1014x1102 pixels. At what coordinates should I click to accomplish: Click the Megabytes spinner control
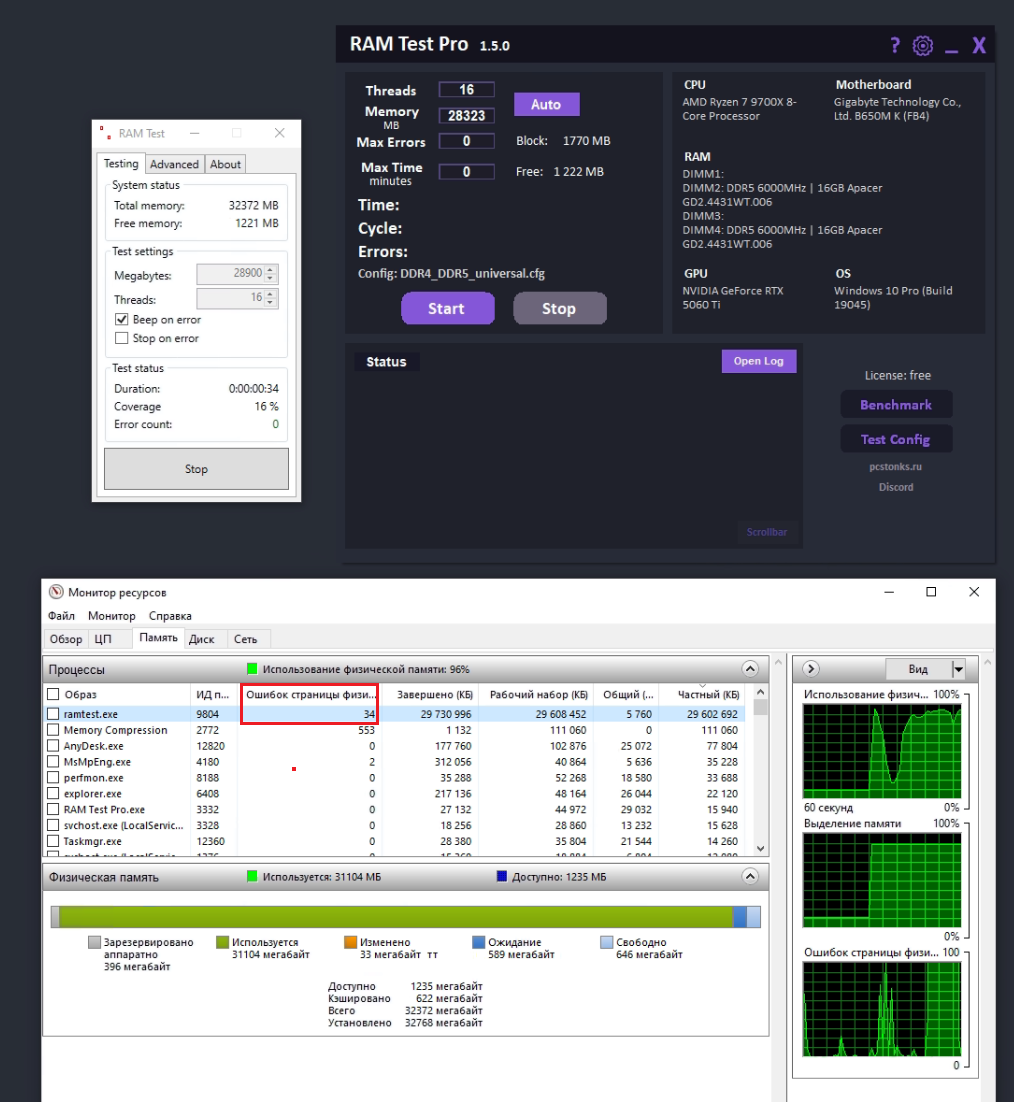pyautogui.click(x=271, y=273)
